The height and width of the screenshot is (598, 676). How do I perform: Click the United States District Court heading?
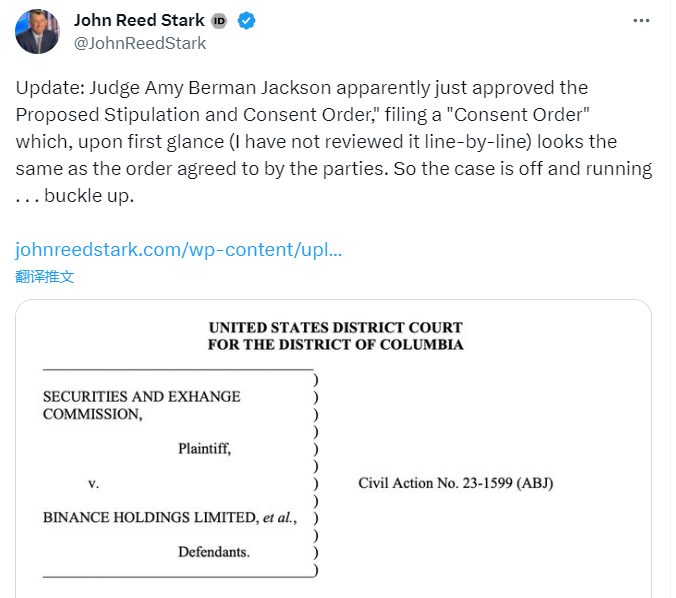(x=335, y=328)
